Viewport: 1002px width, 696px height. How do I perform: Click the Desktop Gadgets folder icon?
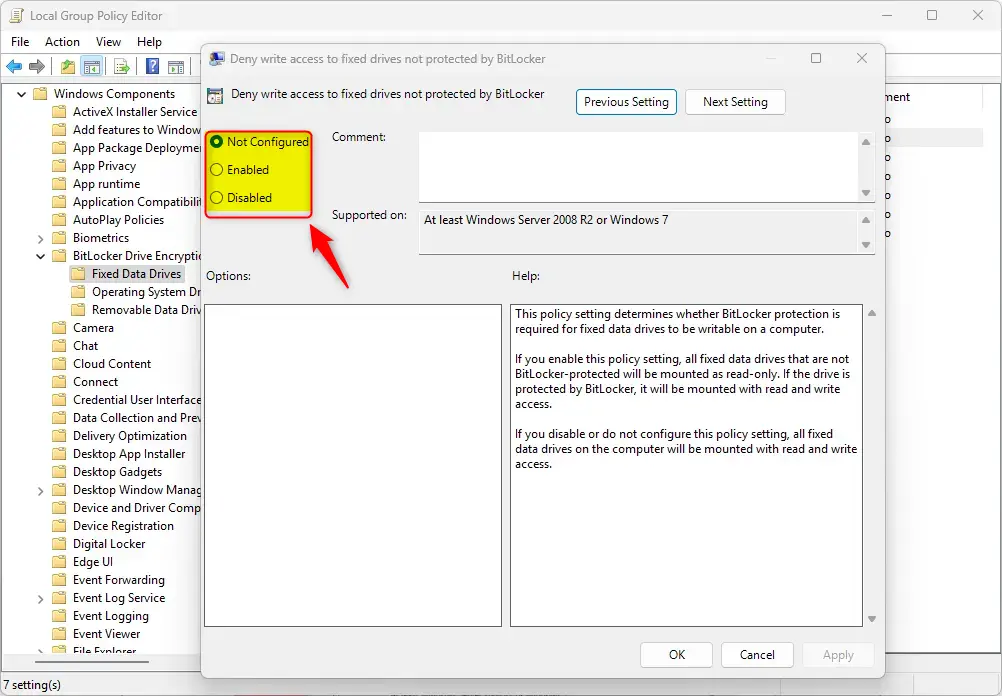[59, 472]
